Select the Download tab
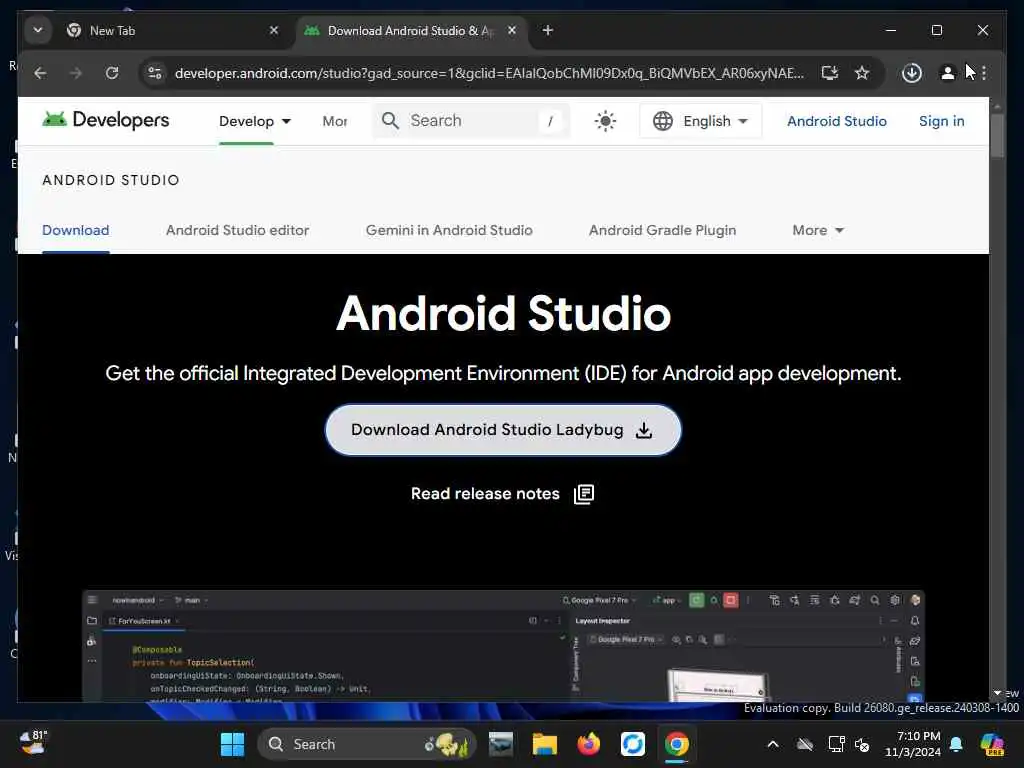This screenshot has height=768, width=1024. pos(76,231)
